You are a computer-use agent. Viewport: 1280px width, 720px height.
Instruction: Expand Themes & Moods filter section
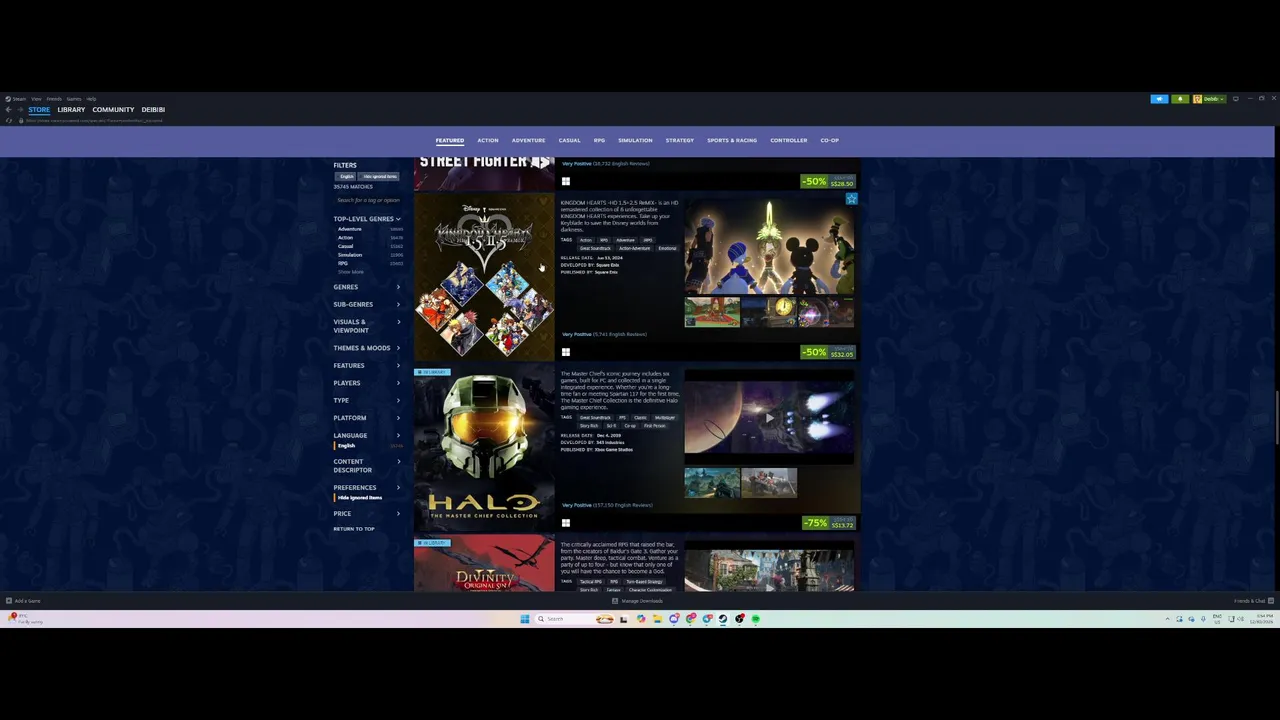(367, 348)
